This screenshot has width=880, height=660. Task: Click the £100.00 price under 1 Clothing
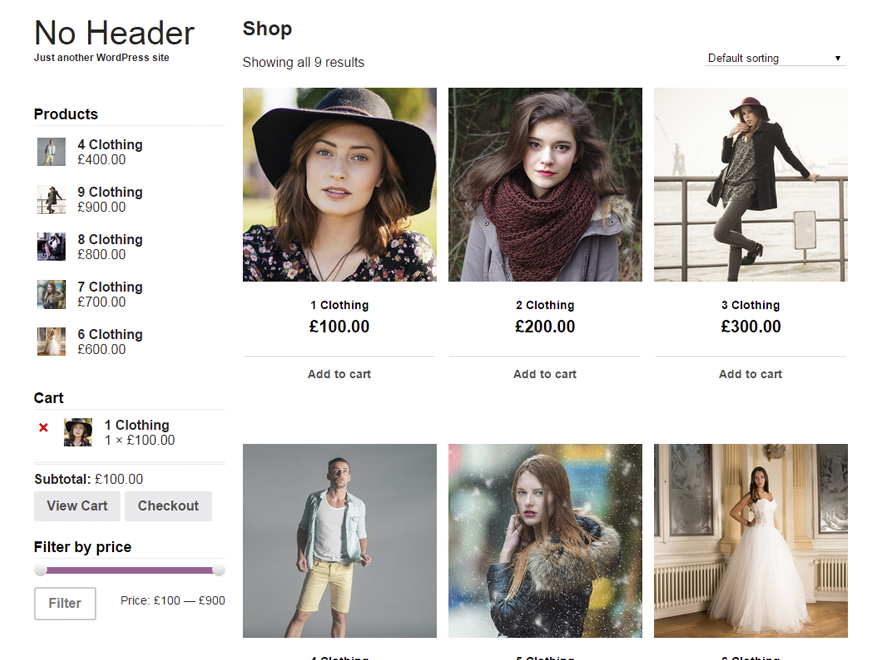pyautogui.click(x=340, y=327)
